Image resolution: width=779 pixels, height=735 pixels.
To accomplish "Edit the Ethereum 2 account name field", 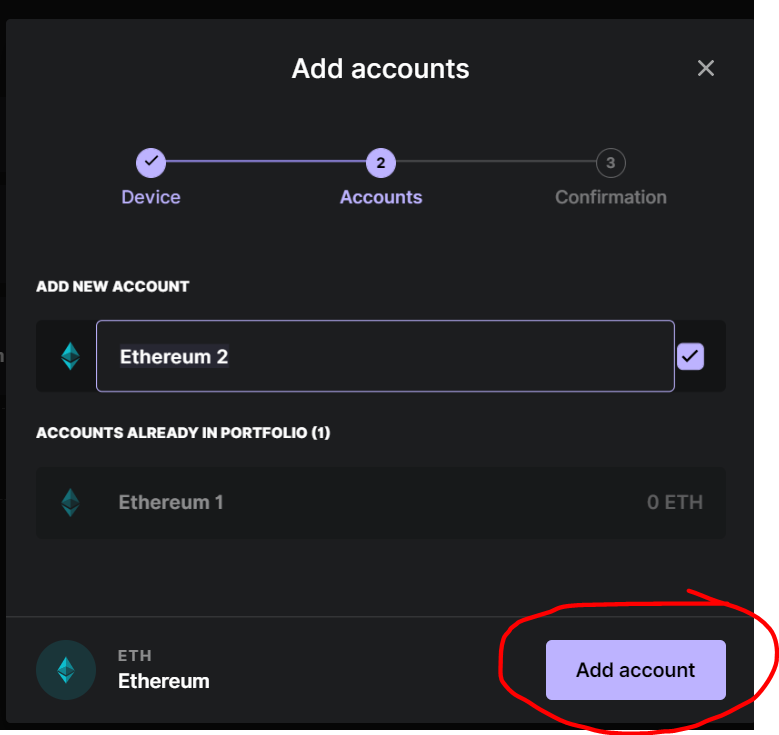I will pos(385,356).
